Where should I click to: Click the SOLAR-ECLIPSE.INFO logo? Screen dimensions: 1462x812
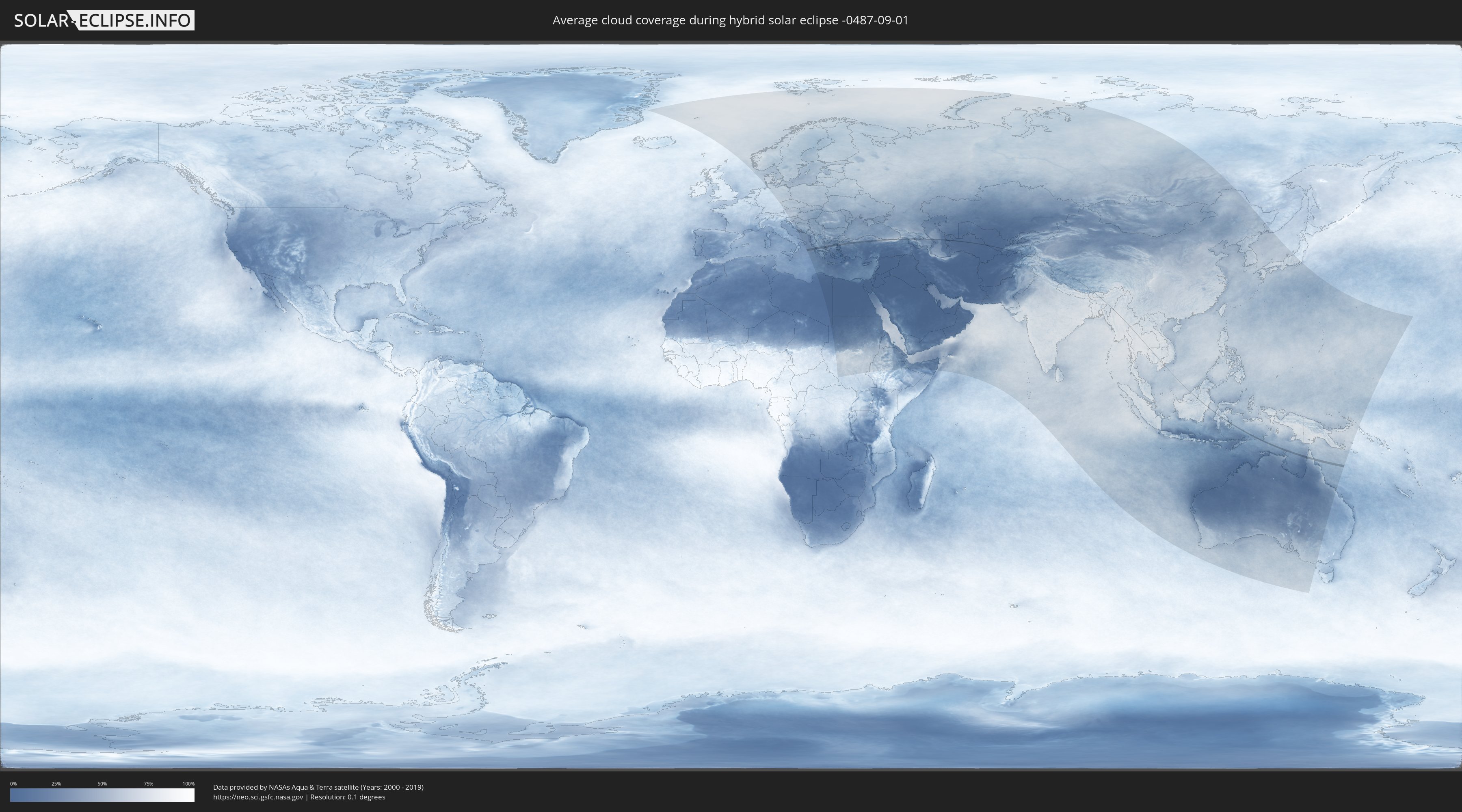(x=104, y=20)
